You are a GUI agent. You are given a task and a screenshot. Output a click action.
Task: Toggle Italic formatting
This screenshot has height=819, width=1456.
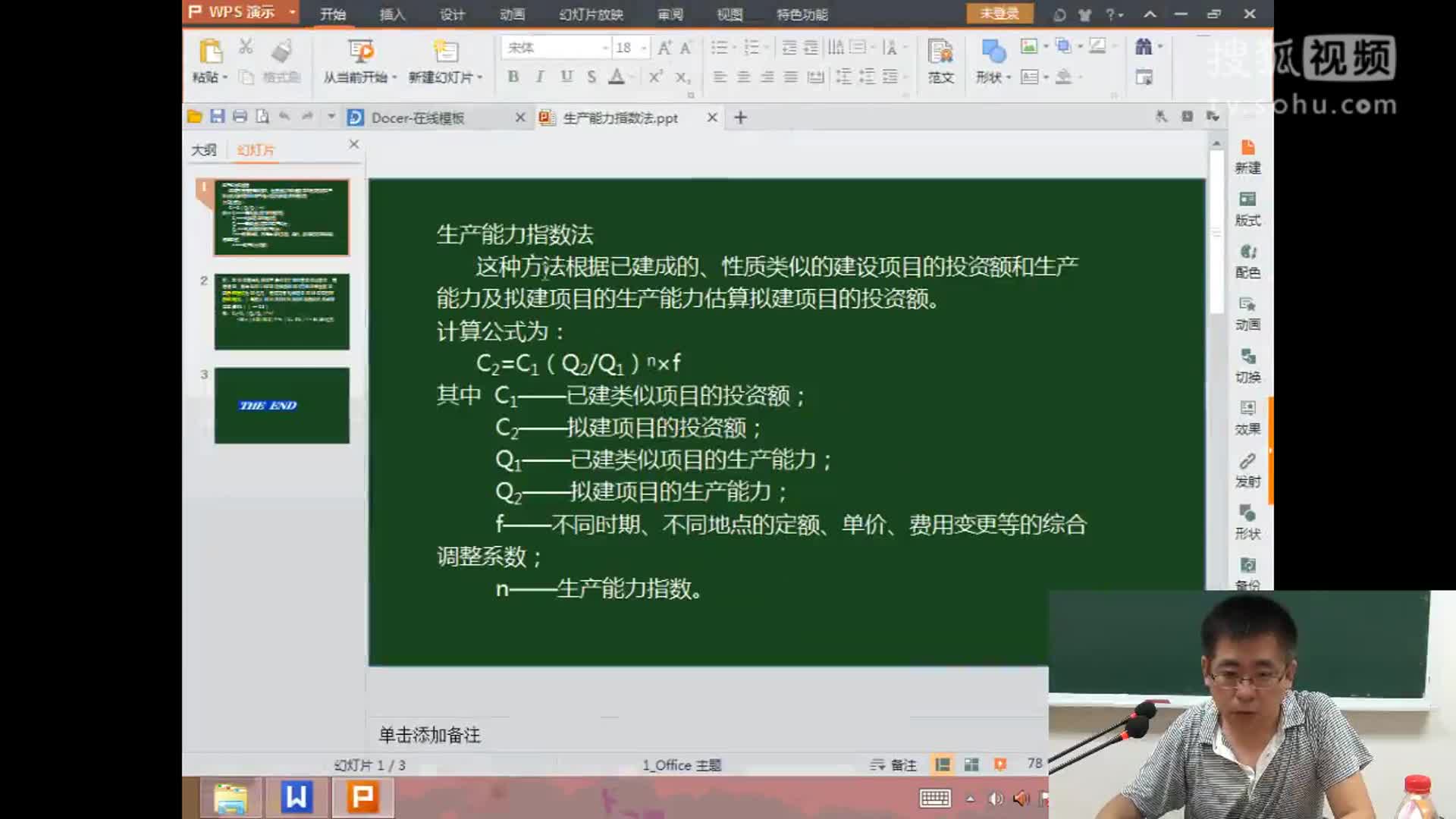click(x=539, y=77)
